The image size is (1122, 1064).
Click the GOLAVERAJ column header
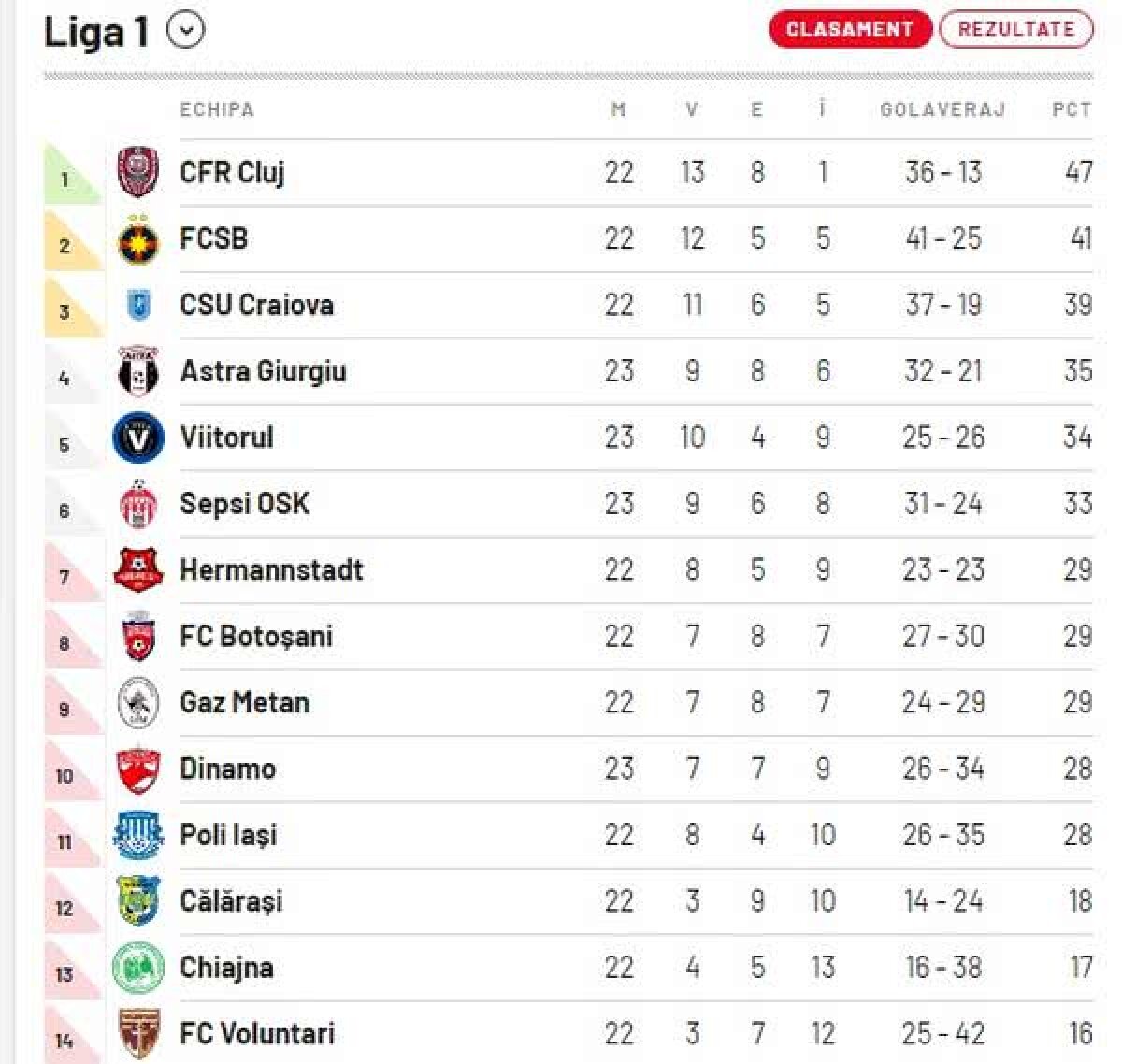click(941, 109)
